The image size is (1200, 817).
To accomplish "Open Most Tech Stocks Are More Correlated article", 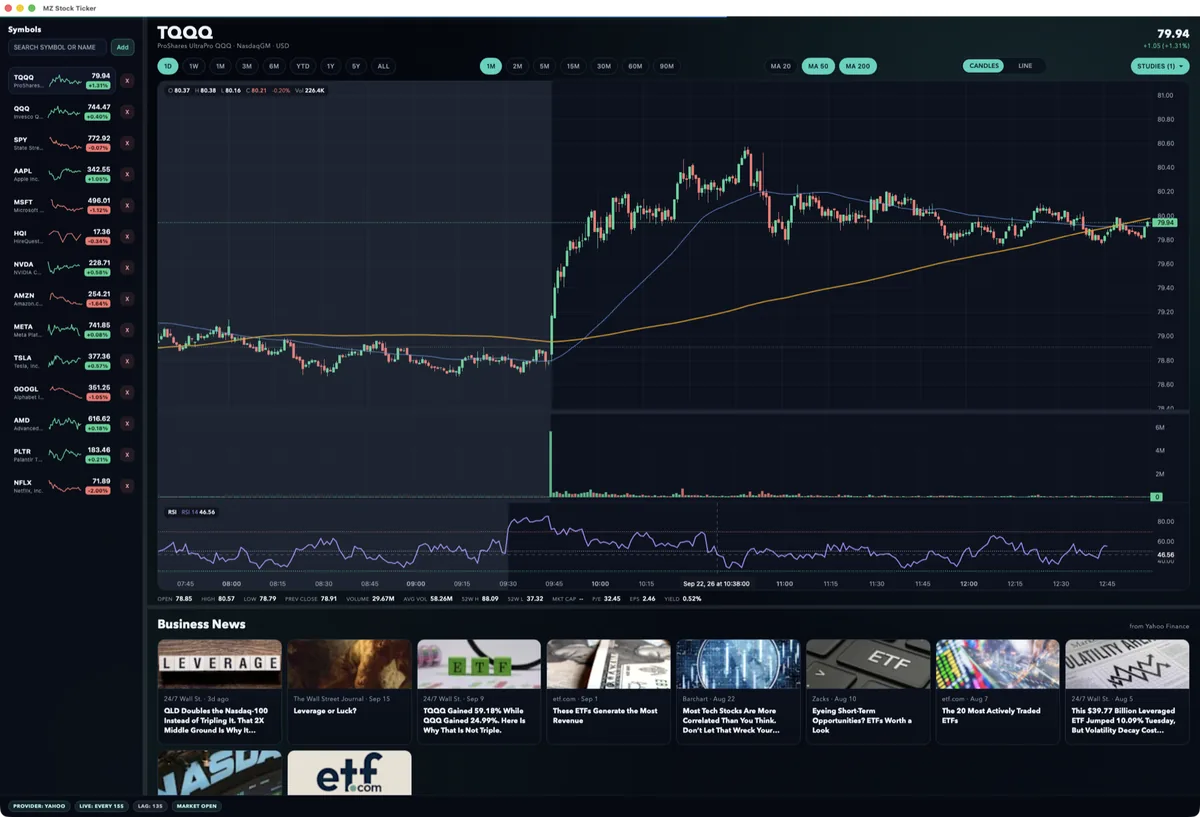I will pos(738,692).
